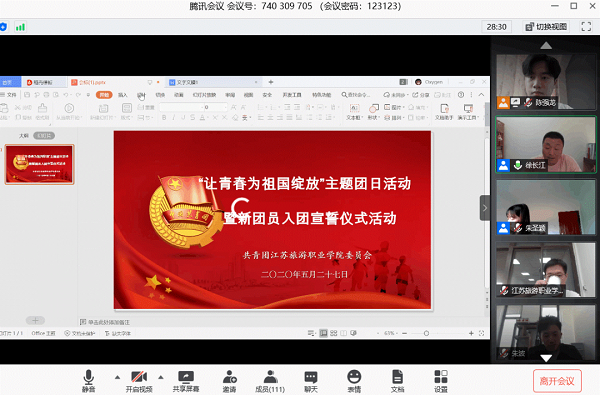This screenshot has height=395, width=600.
Task: Select the 安全 ribbon tab in WPS
Action: (x=267, y=95)
